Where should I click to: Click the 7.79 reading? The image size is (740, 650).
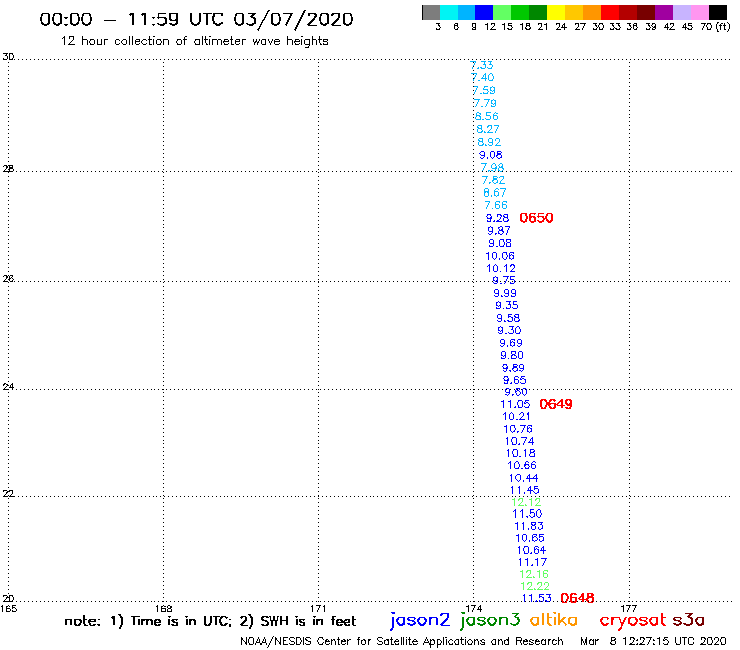[x=485, y=103]
